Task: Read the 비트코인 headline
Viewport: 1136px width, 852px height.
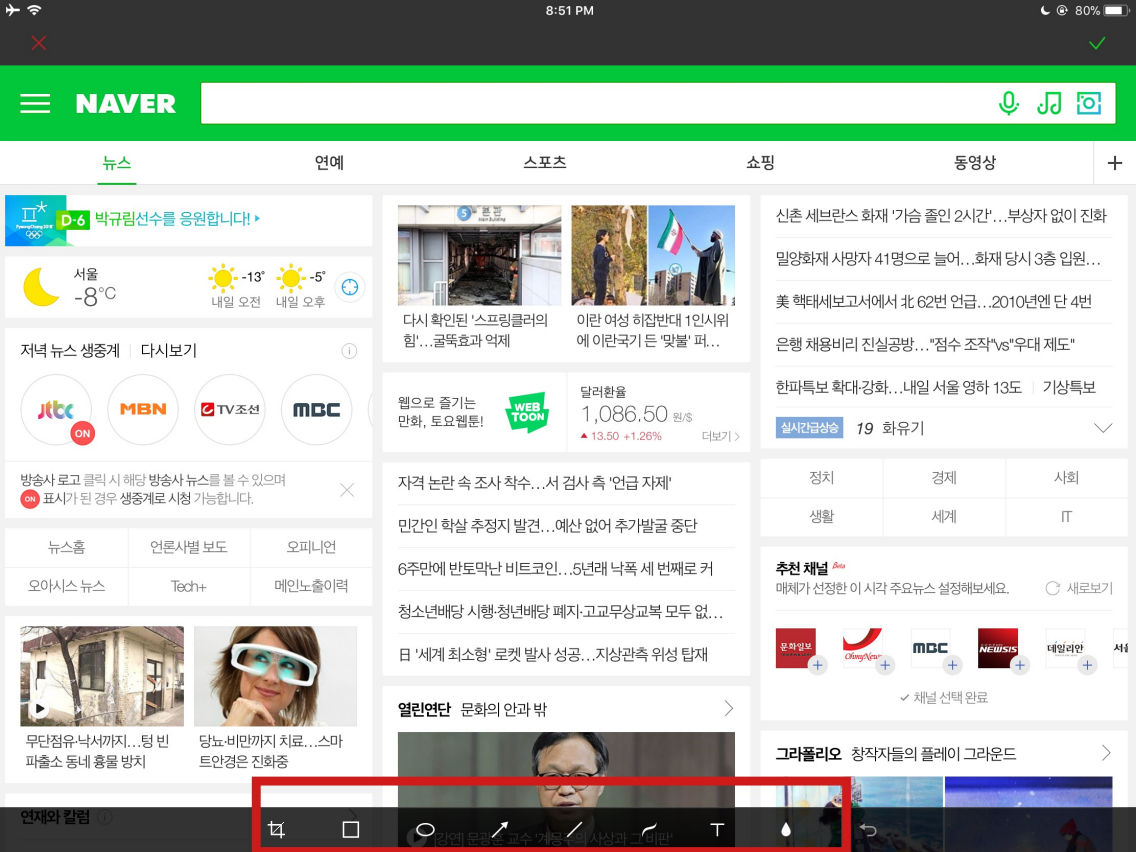Action: [556, 569]
